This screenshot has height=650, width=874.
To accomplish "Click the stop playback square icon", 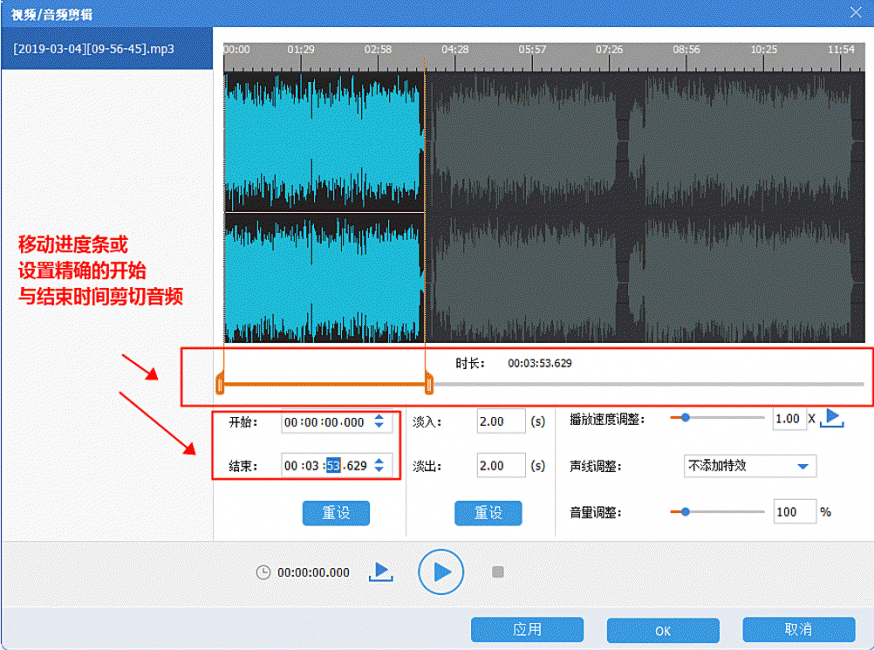I will pyautogui.click(x=498, y=572).
